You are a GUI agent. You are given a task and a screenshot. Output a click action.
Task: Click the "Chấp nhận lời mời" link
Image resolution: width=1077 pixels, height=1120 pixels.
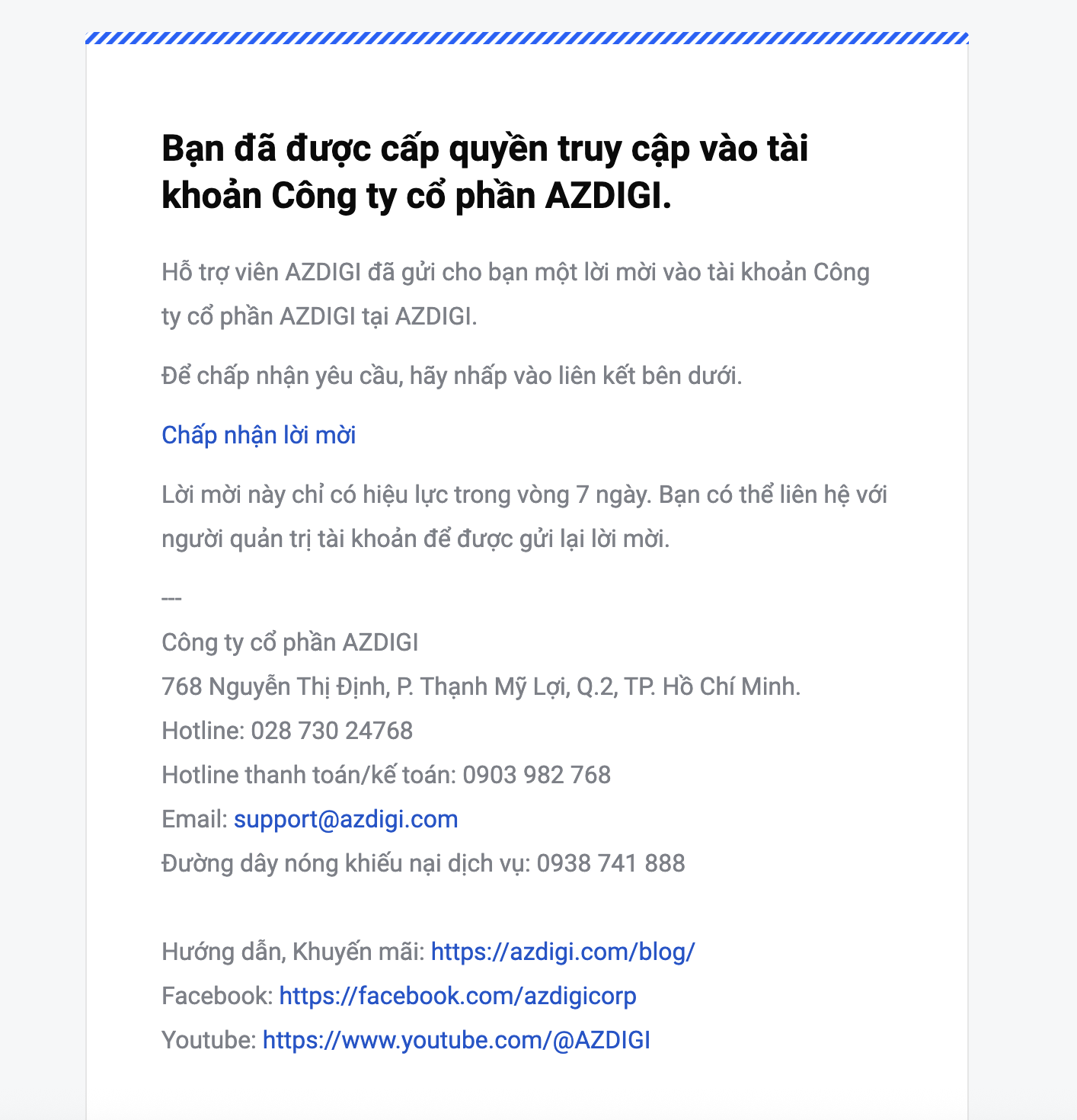pos(259,436)
